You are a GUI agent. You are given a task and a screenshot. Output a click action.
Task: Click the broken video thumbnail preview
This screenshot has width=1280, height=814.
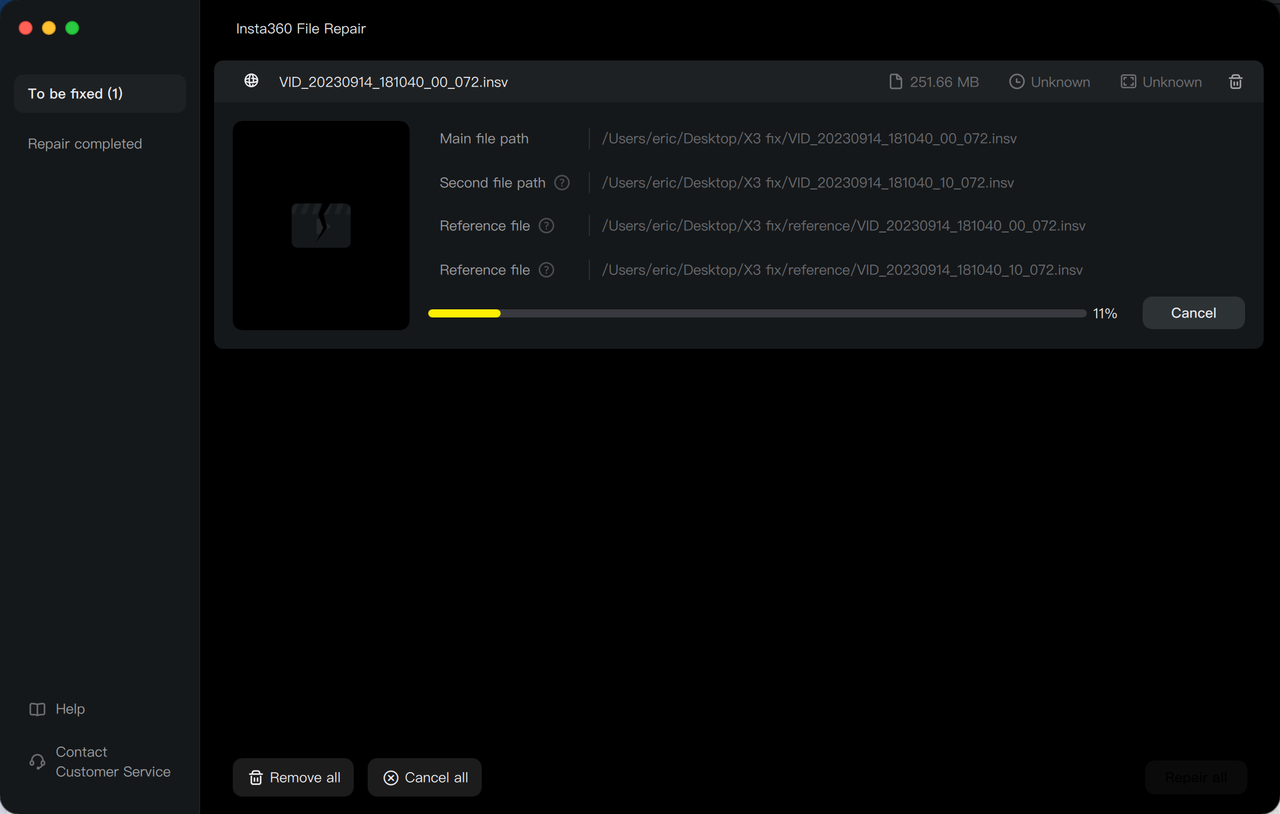321,226
